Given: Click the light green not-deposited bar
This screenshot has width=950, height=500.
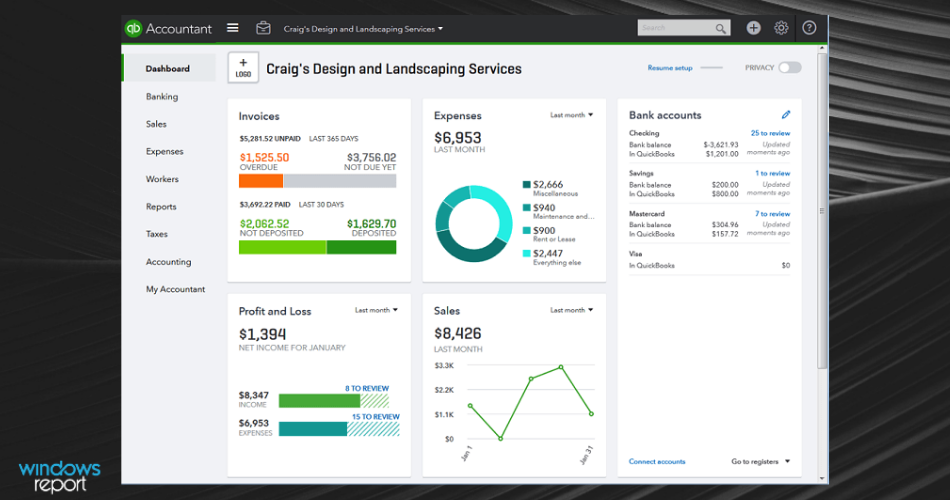Looking at the screenshot, I should click(x=282, y=247).
